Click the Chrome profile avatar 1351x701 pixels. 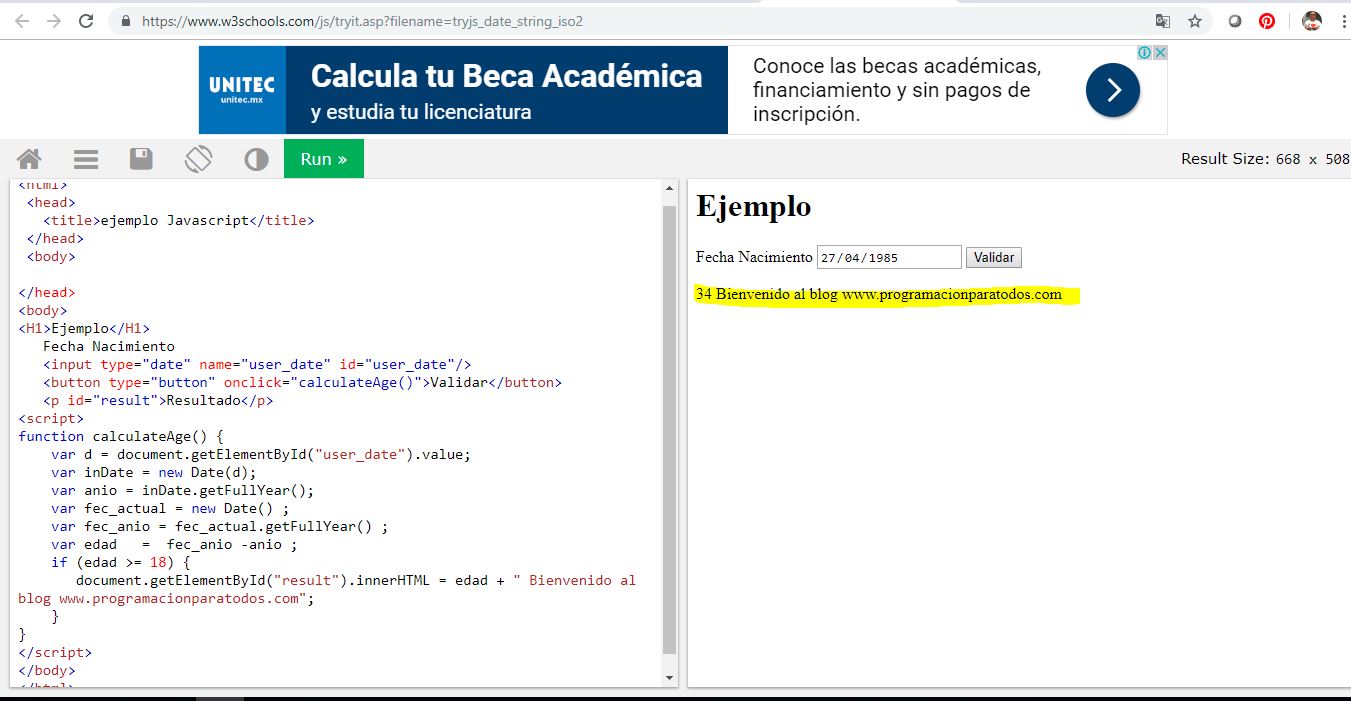(x=1311, y=20)
